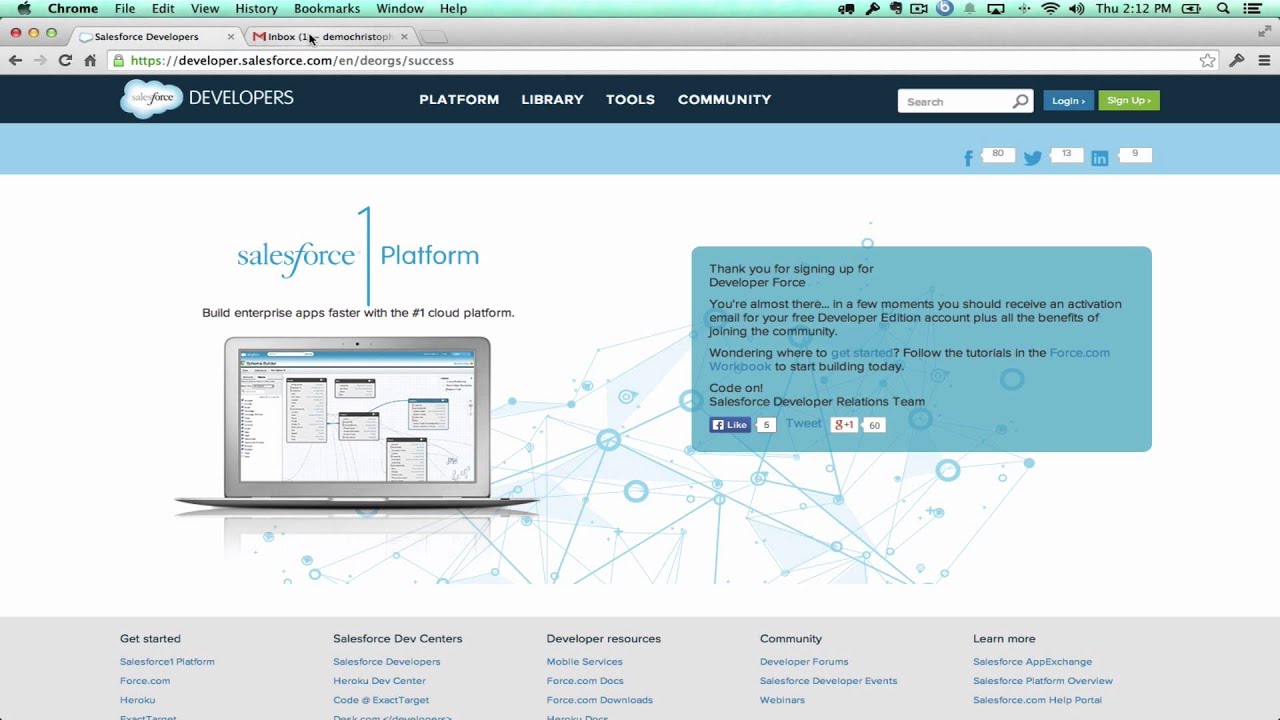Image resolution: width=1280 pixels, height=720 pixels.
Task: Go to browser home icon
Action: [x=90, y=60]
